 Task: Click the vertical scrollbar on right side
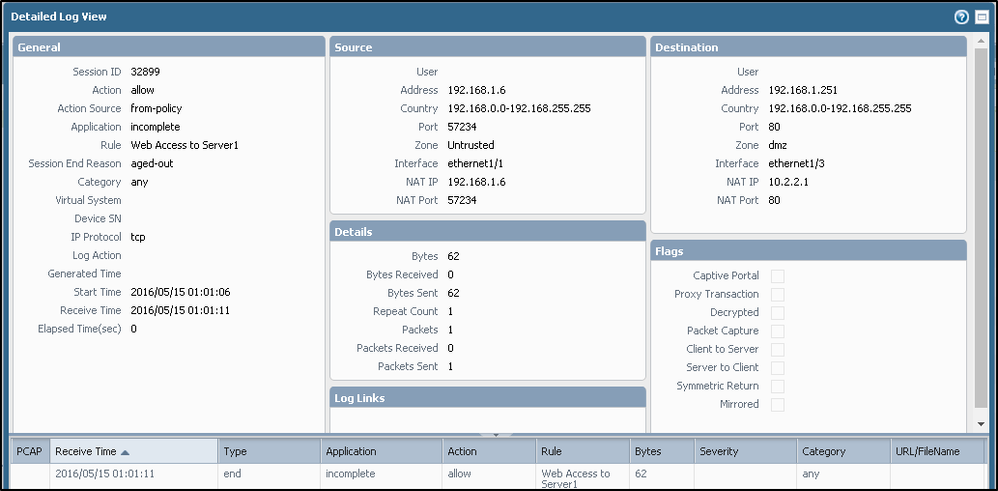coord(981,240)
